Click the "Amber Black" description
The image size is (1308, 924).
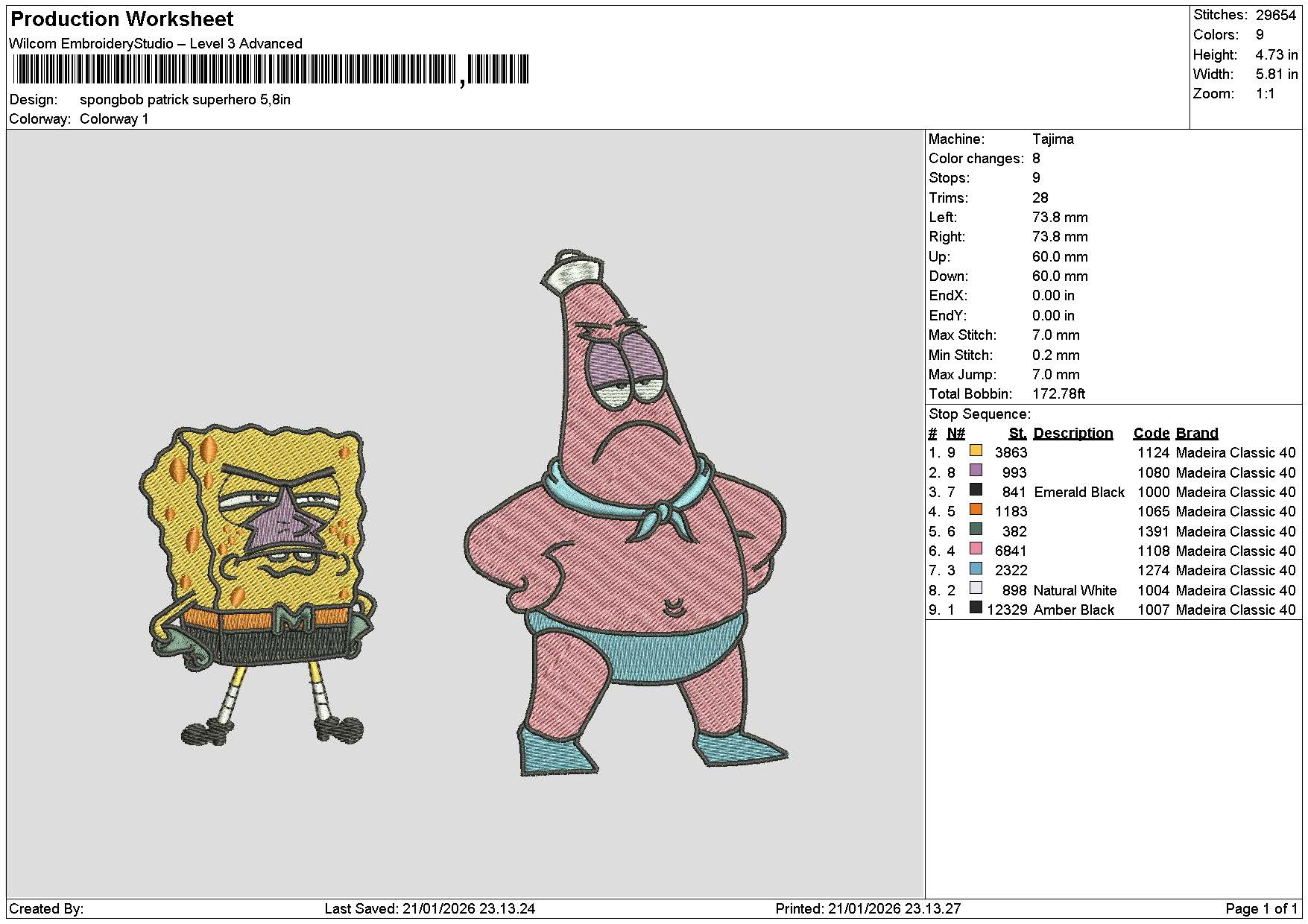(x=1074, y=610)
